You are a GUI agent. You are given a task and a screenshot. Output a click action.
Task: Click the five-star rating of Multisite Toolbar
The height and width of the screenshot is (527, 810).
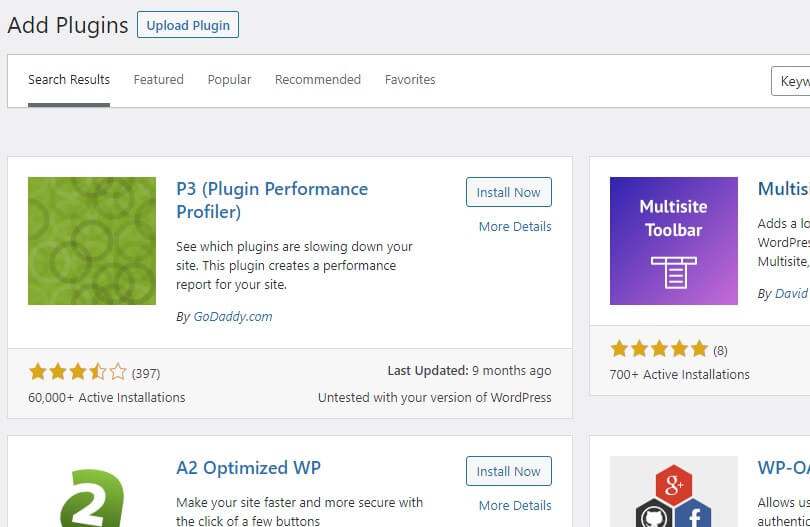point(659,349)
